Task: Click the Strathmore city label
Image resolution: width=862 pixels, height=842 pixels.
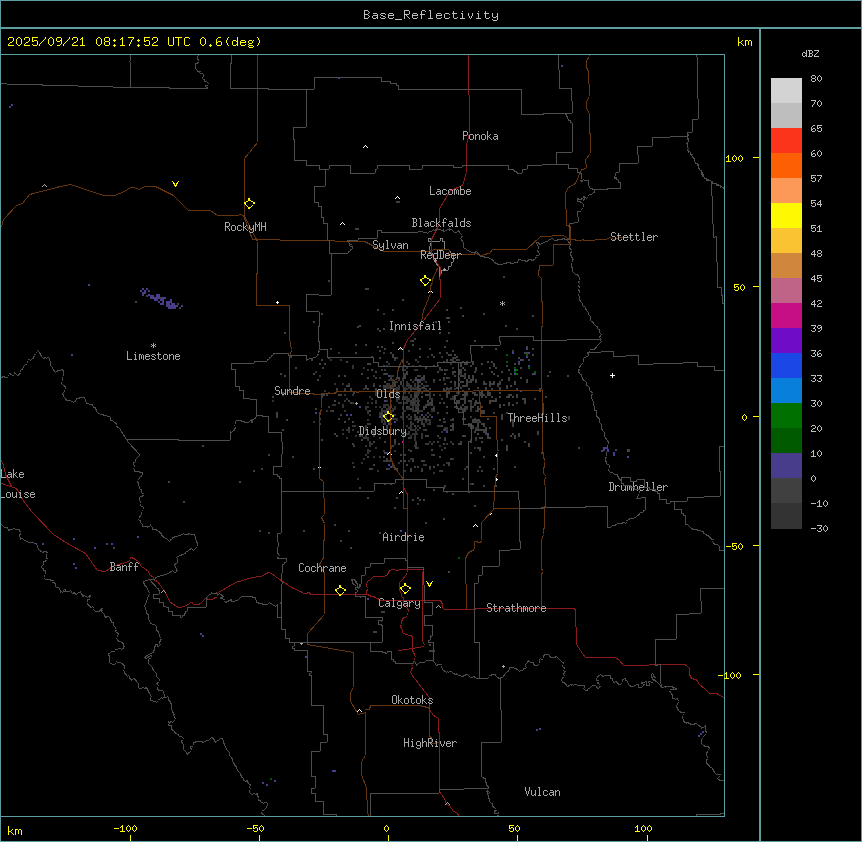Action: (x=516, y=608)
